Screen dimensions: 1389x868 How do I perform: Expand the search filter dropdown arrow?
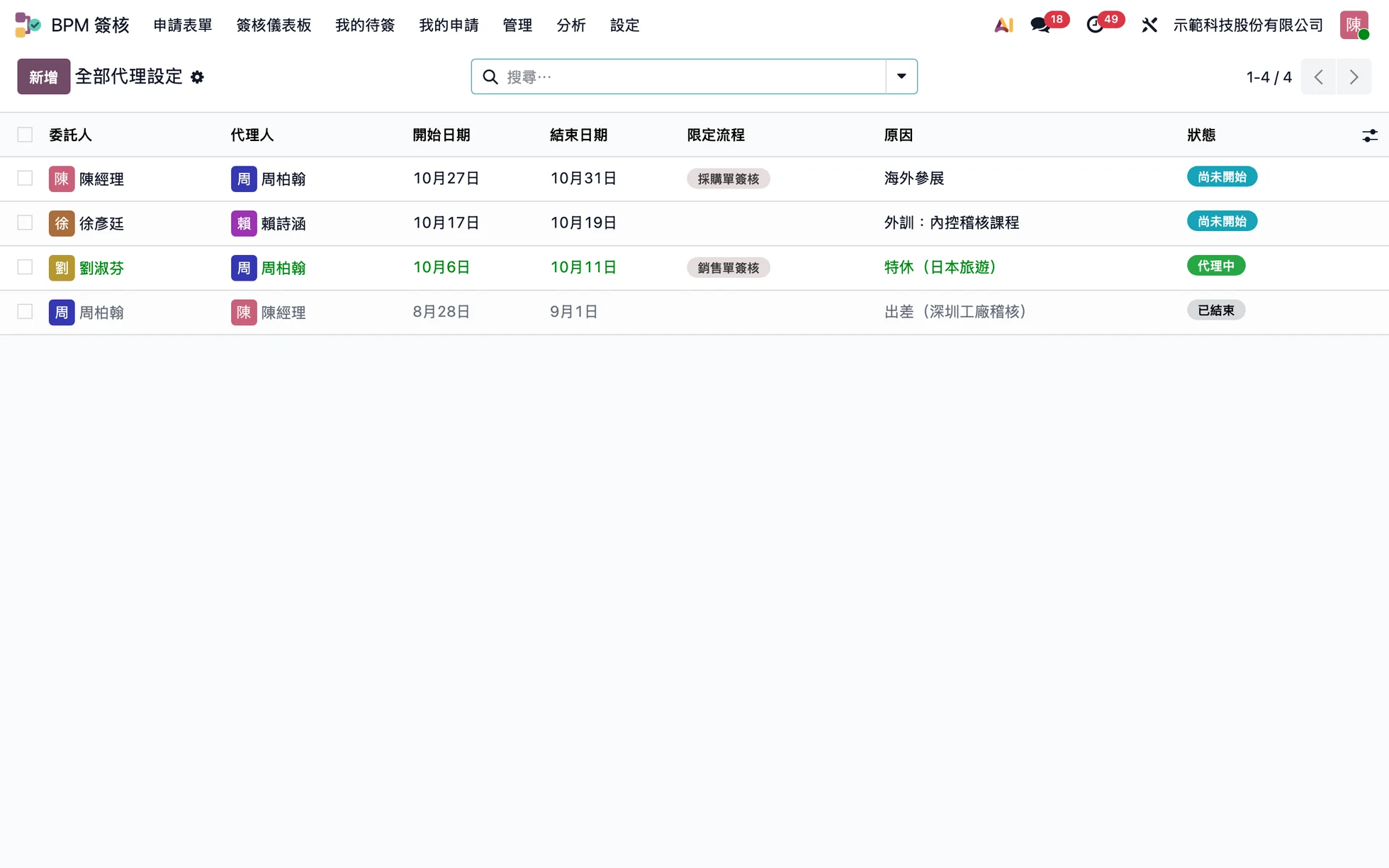[901, 77]
